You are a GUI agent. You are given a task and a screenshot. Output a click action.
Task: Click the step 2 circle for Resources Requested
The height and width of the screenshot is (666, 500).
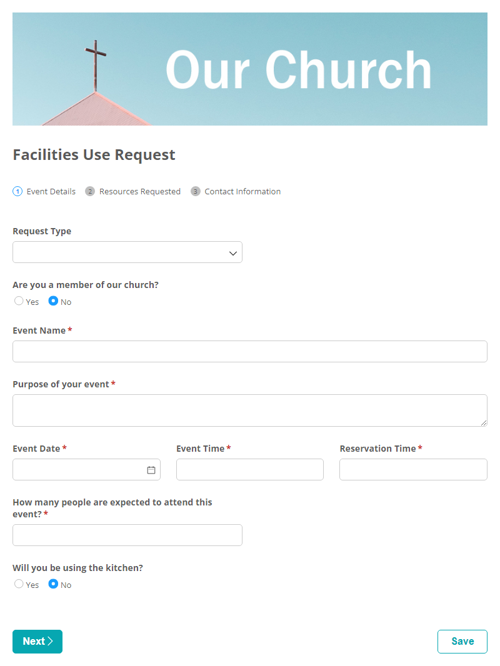pos(90,191)
